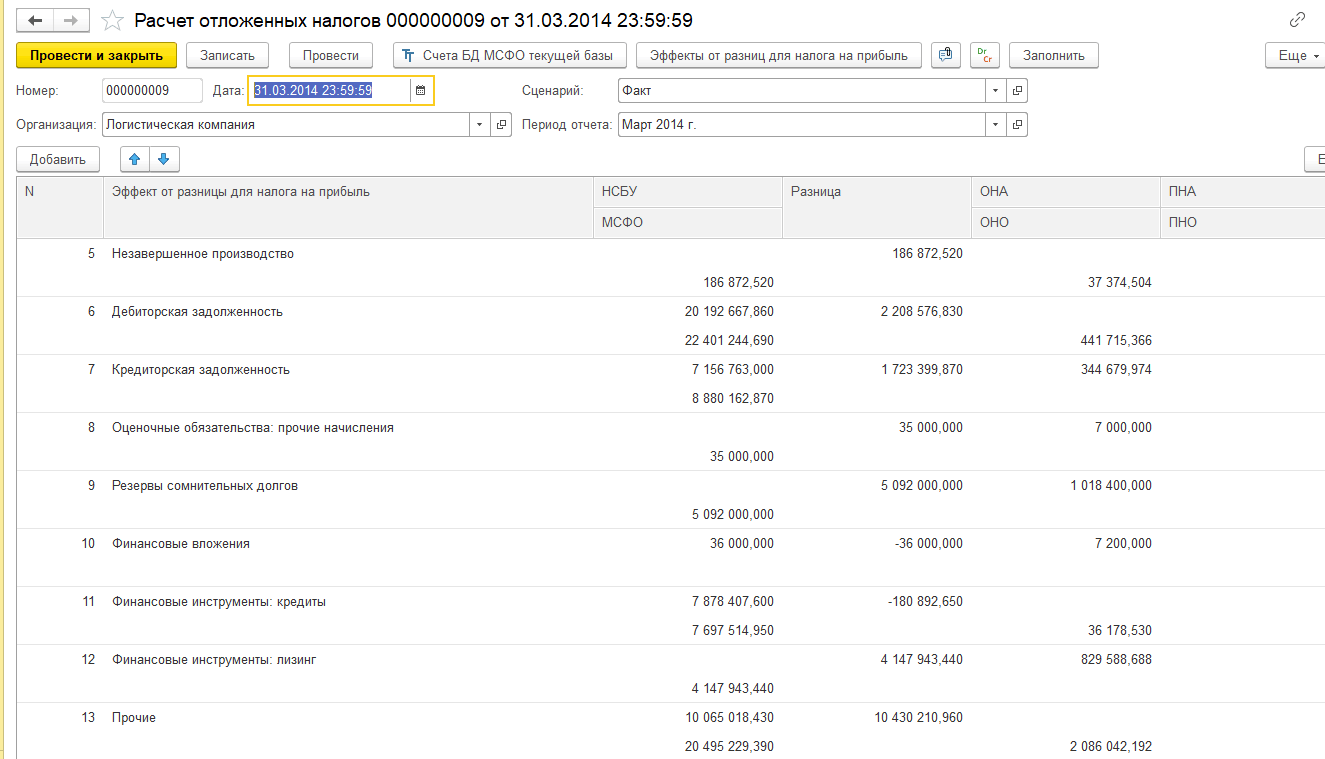This screenshot has height=759, width=1325.
Task: Click the Провести button
Action: click(331, 55)
